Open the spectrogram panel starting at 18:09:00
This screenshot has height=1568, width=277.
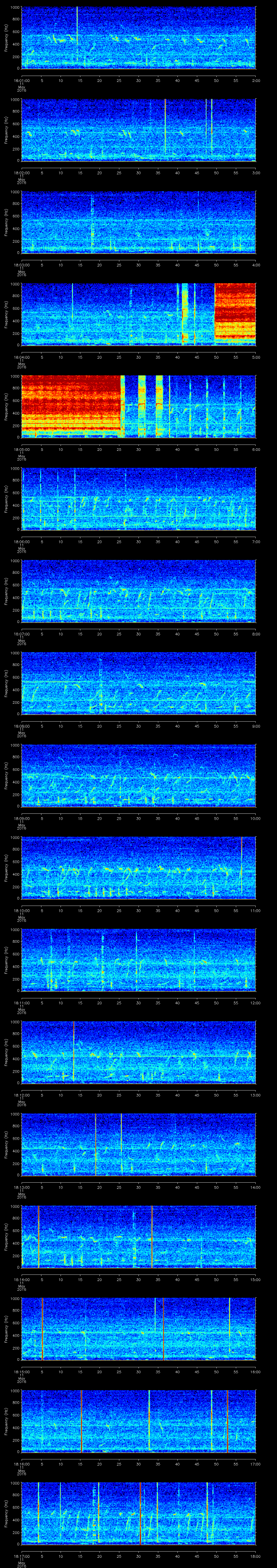[x=138, y=775]
